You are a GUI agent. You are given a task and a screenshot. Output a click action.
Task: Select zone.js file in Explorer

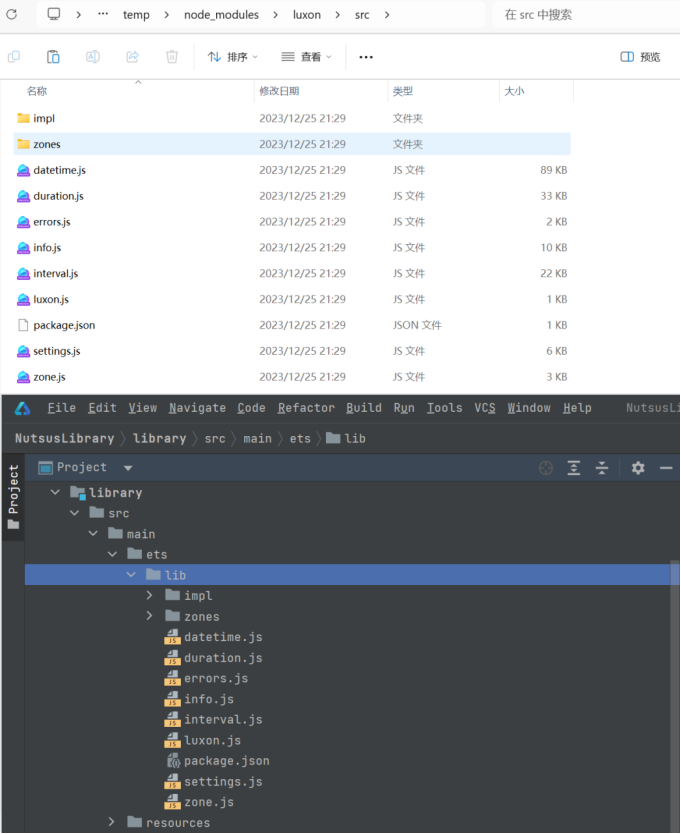pos(292,377)
